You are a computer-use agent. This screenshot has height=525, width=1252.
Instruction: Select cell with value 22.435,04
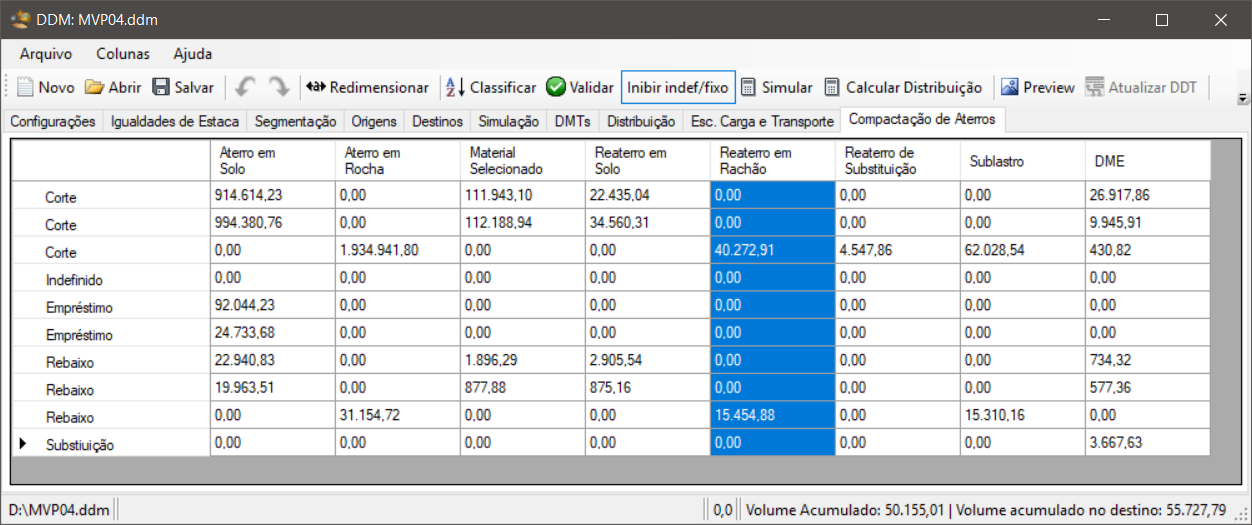(x=647, y=195)
